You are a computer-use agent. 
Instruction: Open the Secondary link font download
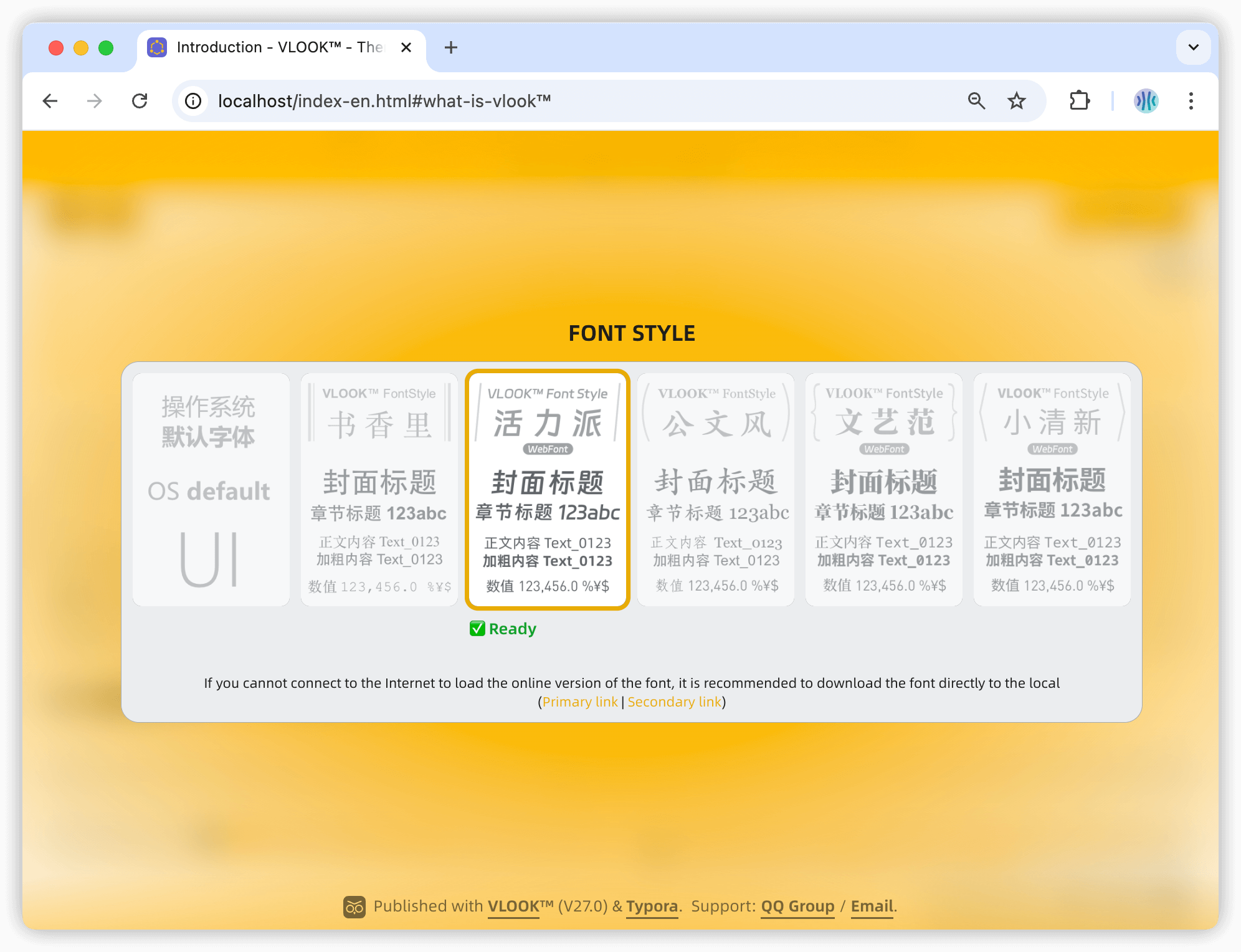click(674, 702)
